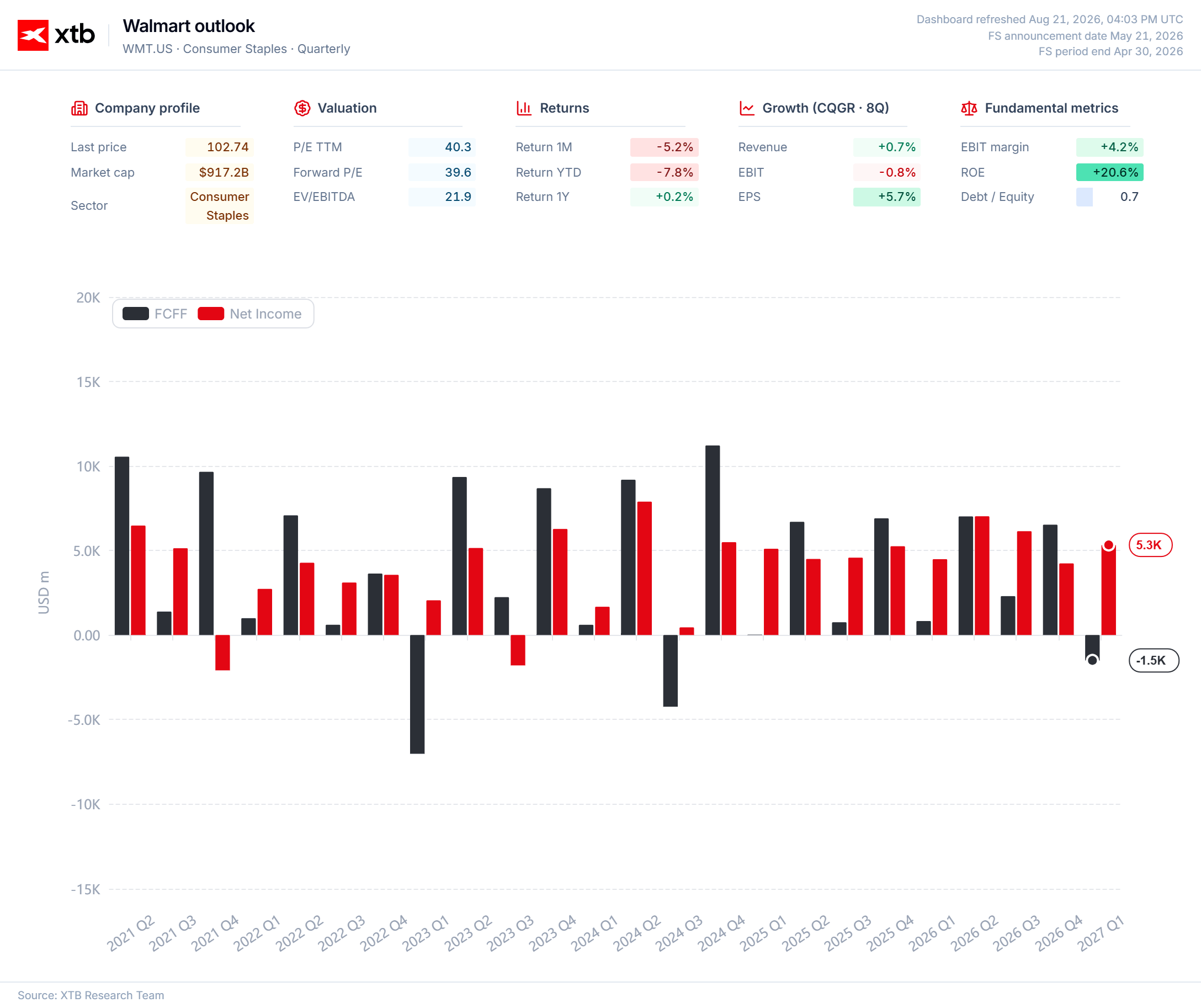
Task: Click the 2021 Q2 axis label
Action: (x=131, y=933)
